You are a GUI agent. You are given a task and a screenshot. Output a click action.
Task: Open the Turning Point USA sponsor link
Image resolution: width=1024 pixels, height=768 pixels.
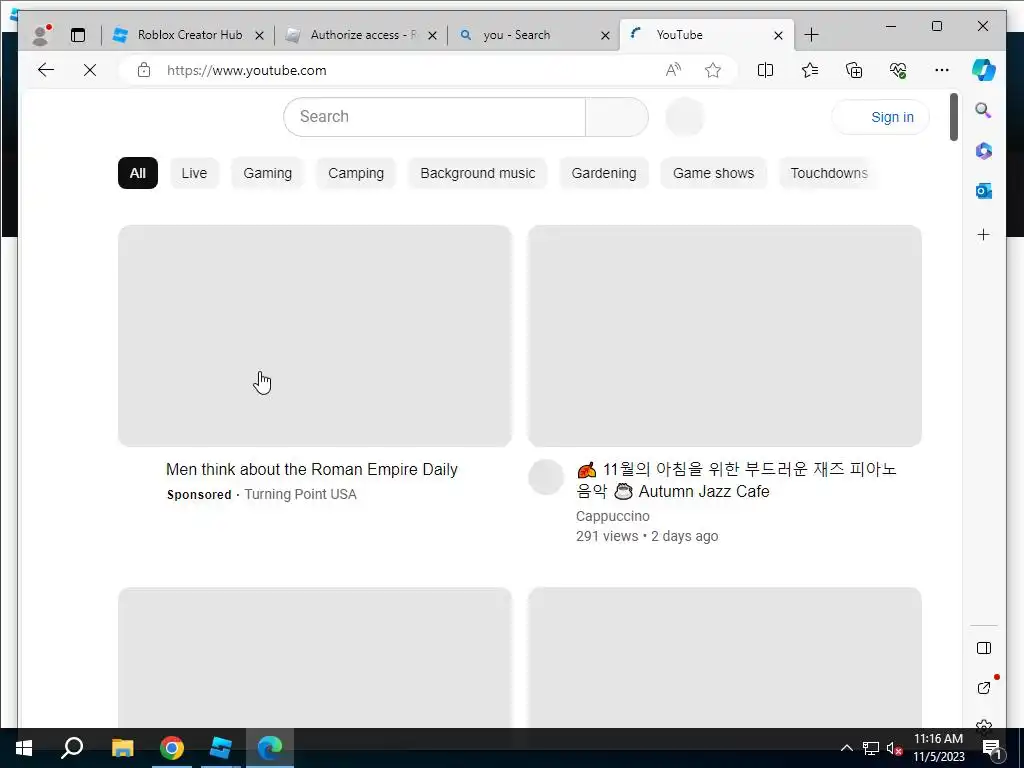pos(300,494)
